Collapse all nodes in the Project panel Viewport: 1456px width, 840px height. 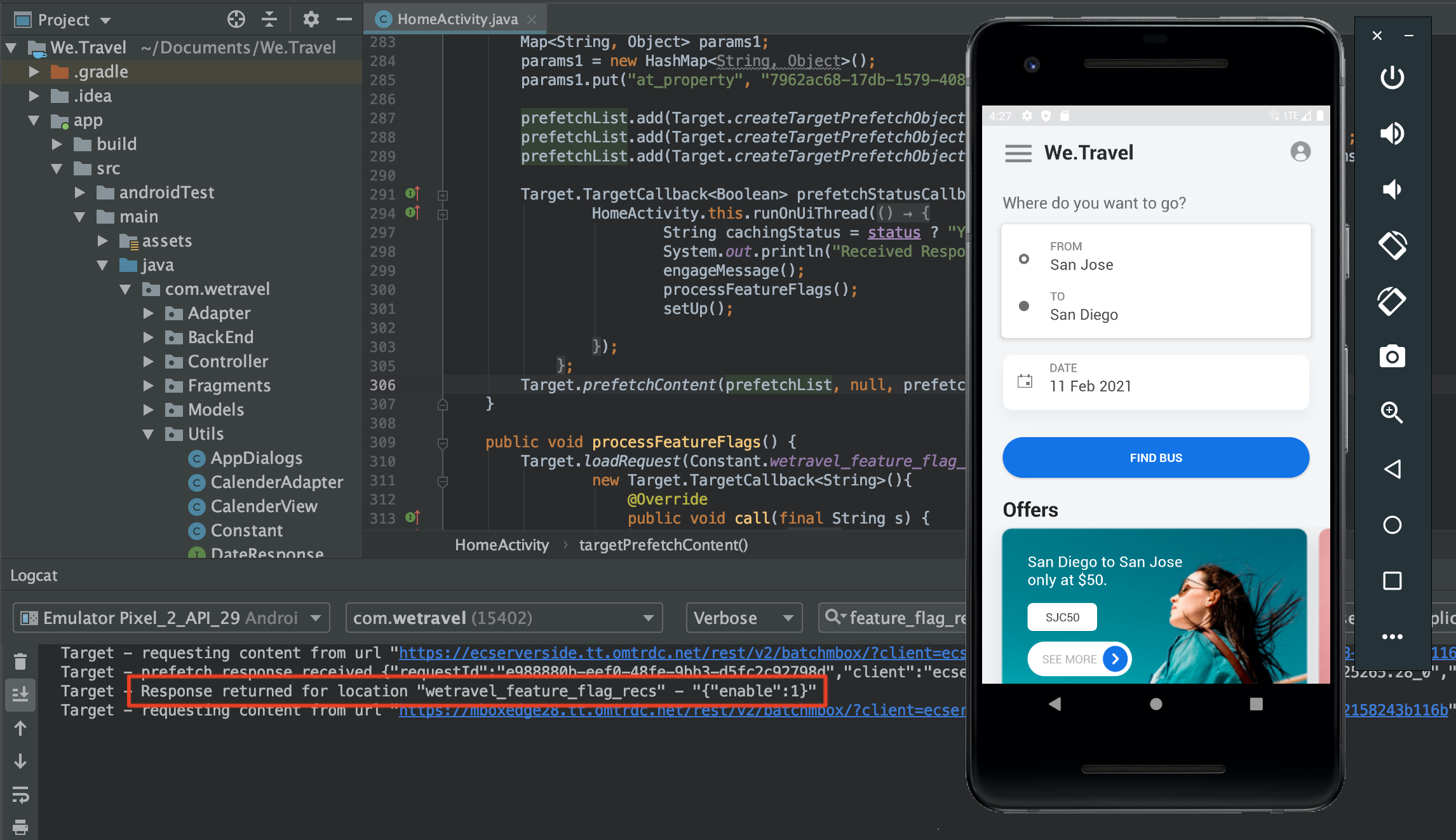click(269, 19)
